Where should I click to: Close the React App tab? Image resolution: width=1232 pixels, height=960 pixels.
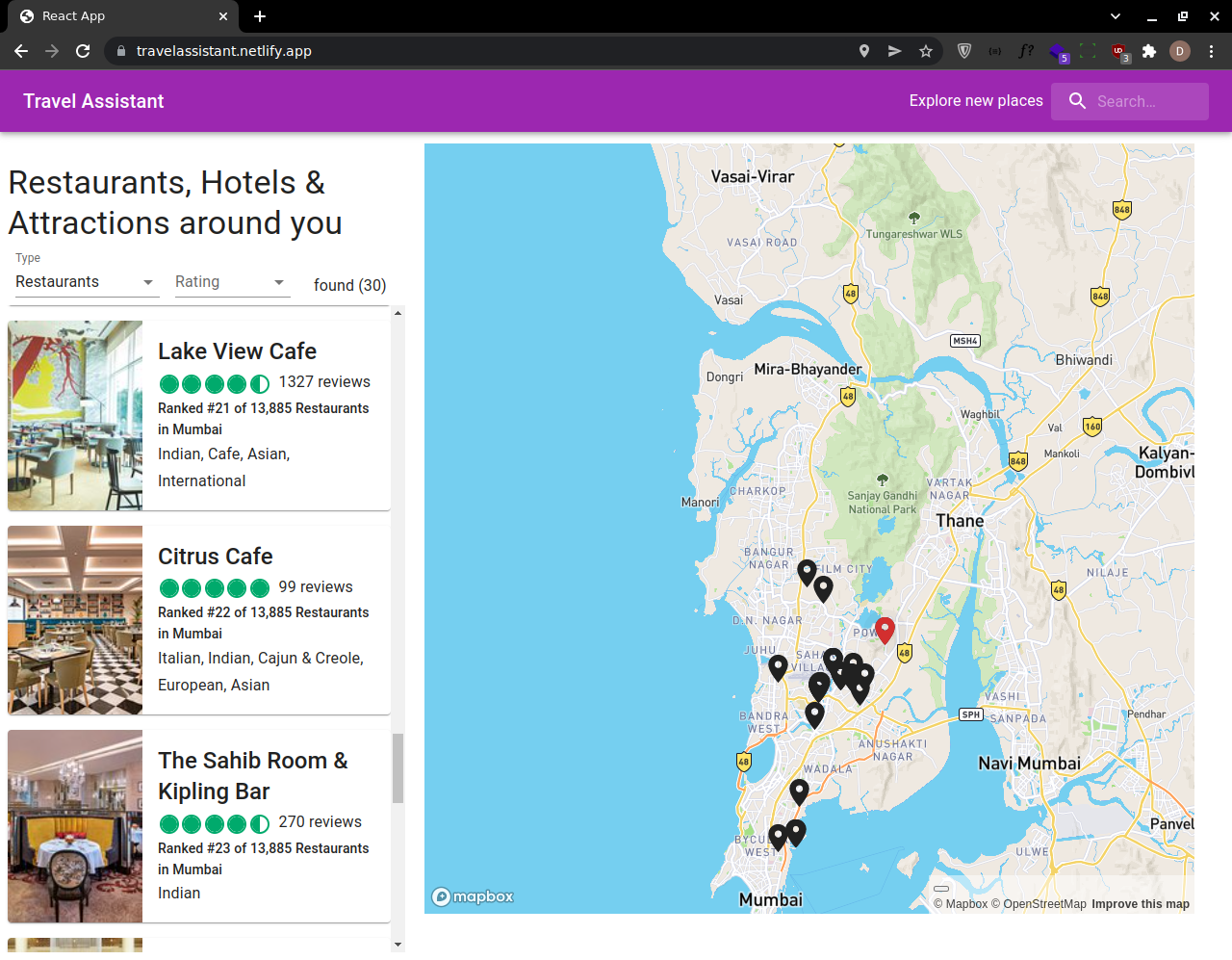coord(223,16)
